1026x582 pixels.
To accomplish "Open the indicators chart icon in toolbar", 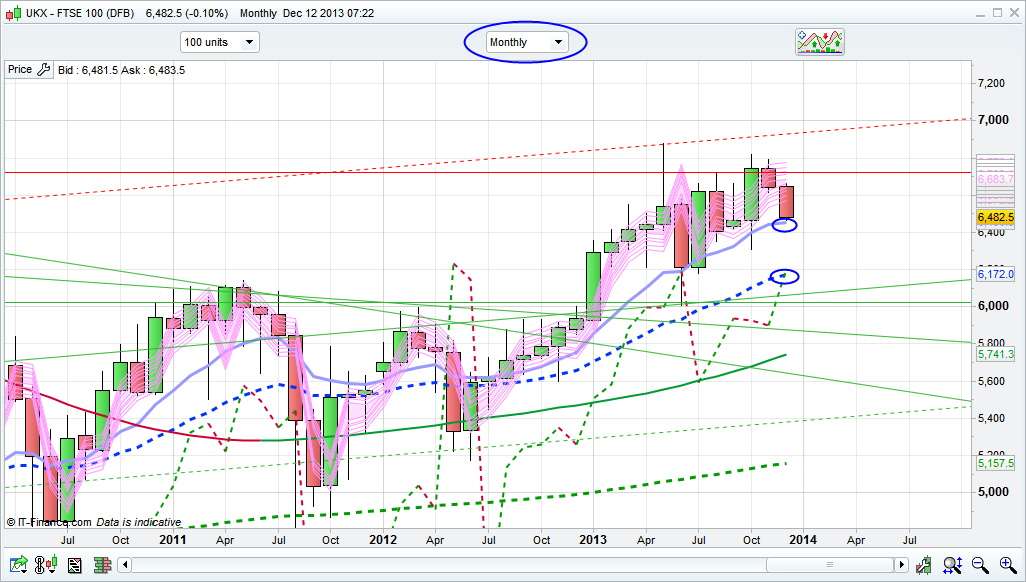I will [x=819, y=42].
